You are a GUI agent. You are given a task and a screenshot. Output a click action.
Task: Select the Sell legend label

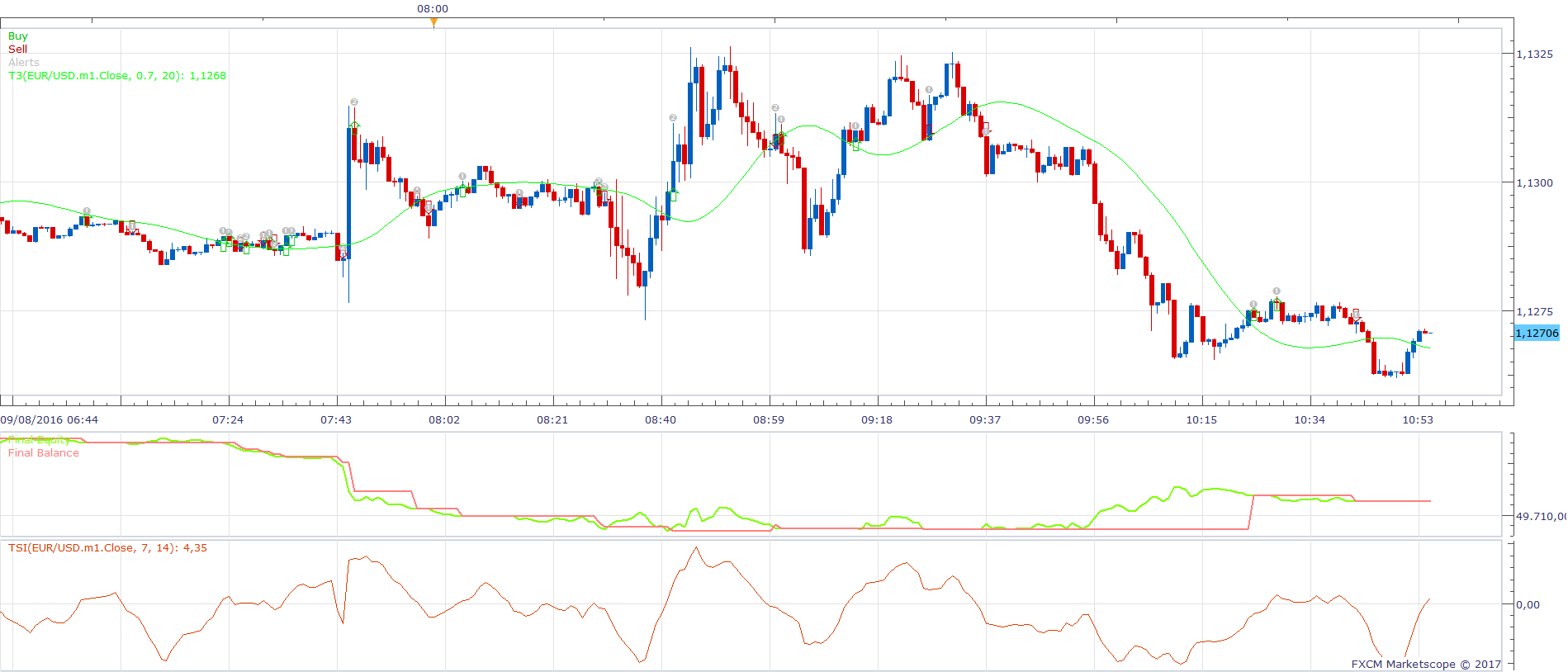point(17,50)
